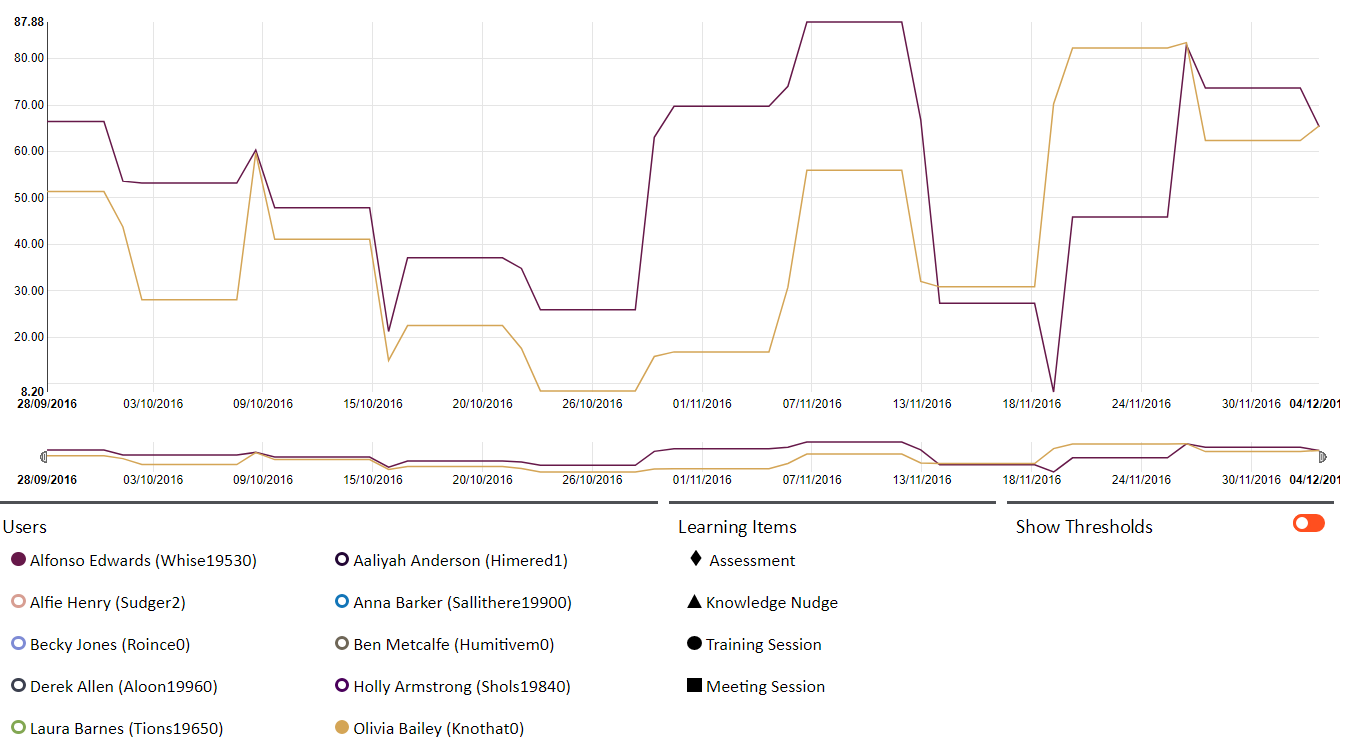This screenshot has width=1357, height=750.
Task: Click the right range slider handle
Action: coord(1322,456)
